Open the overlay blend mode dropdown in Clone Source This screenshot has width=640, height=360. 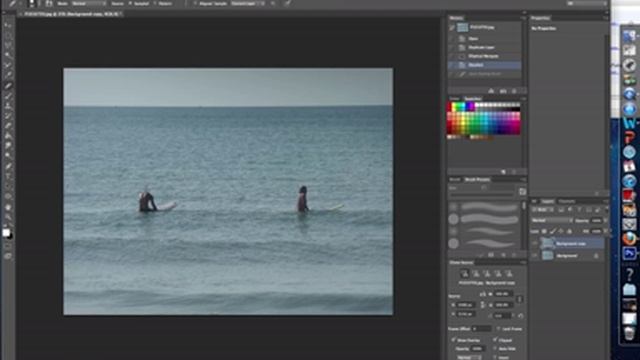pos(469,357)
